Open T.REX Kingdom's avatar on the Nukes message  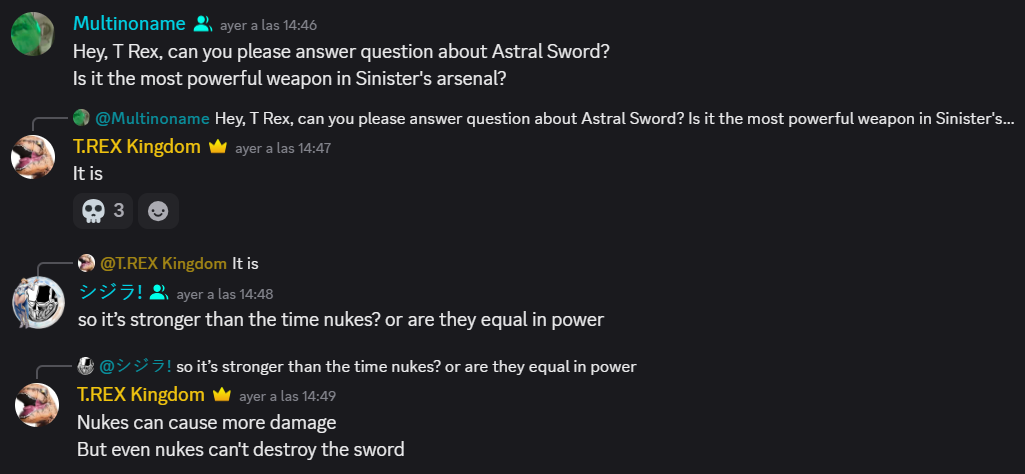pyautogui.click(x=36, y=404)
